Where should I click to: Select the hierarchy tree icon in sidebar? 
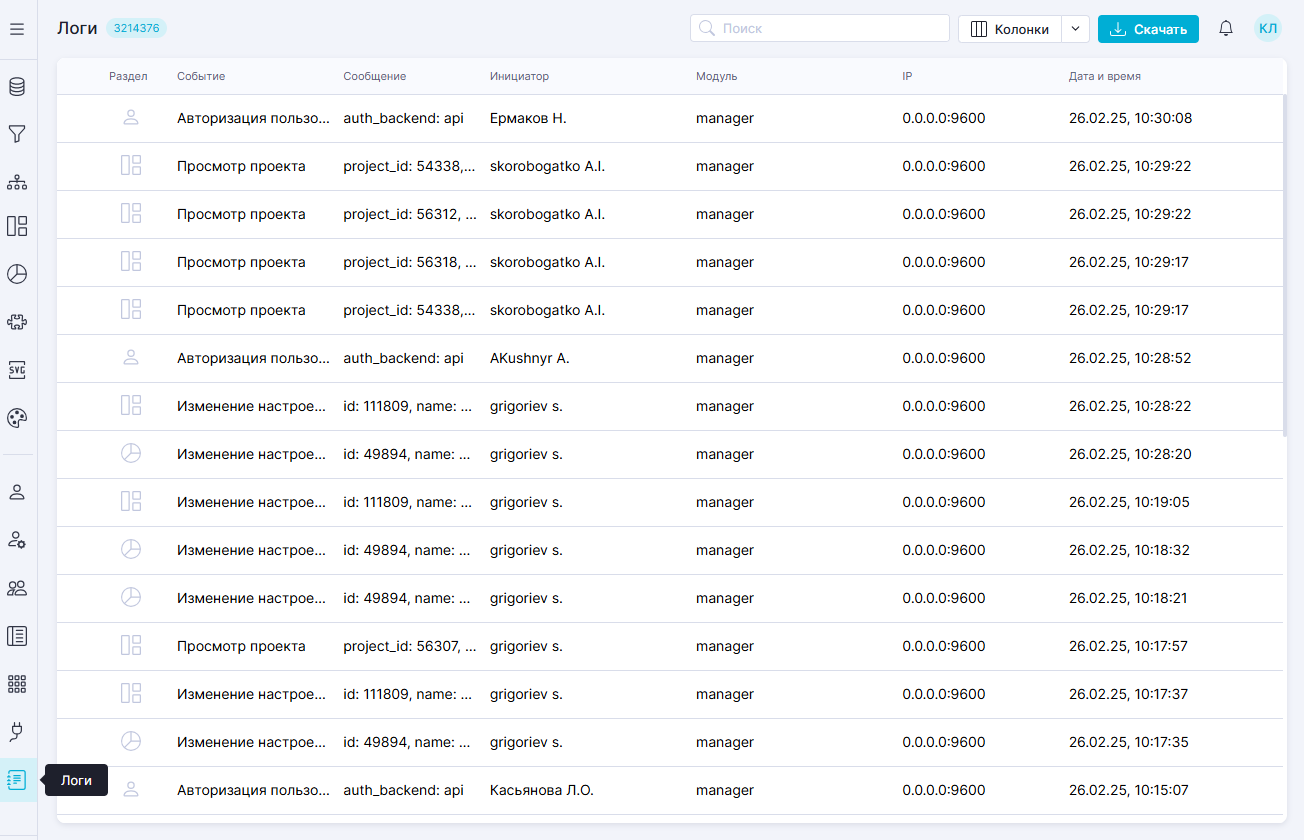17,182
